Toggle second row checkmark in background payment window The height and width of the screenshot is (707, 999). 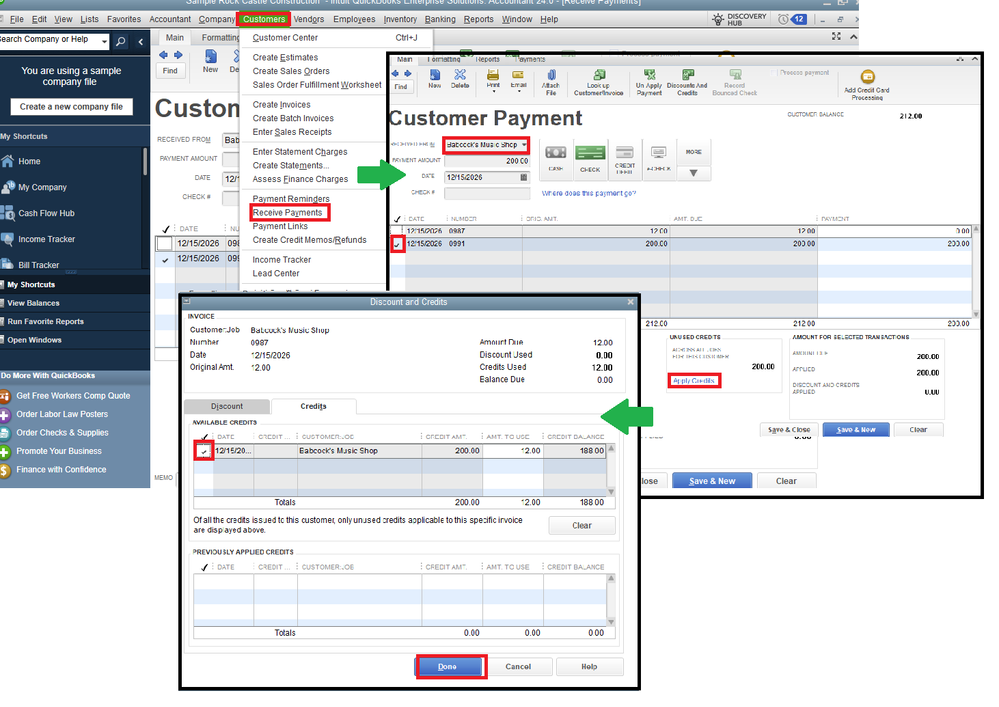pos(164,259)
